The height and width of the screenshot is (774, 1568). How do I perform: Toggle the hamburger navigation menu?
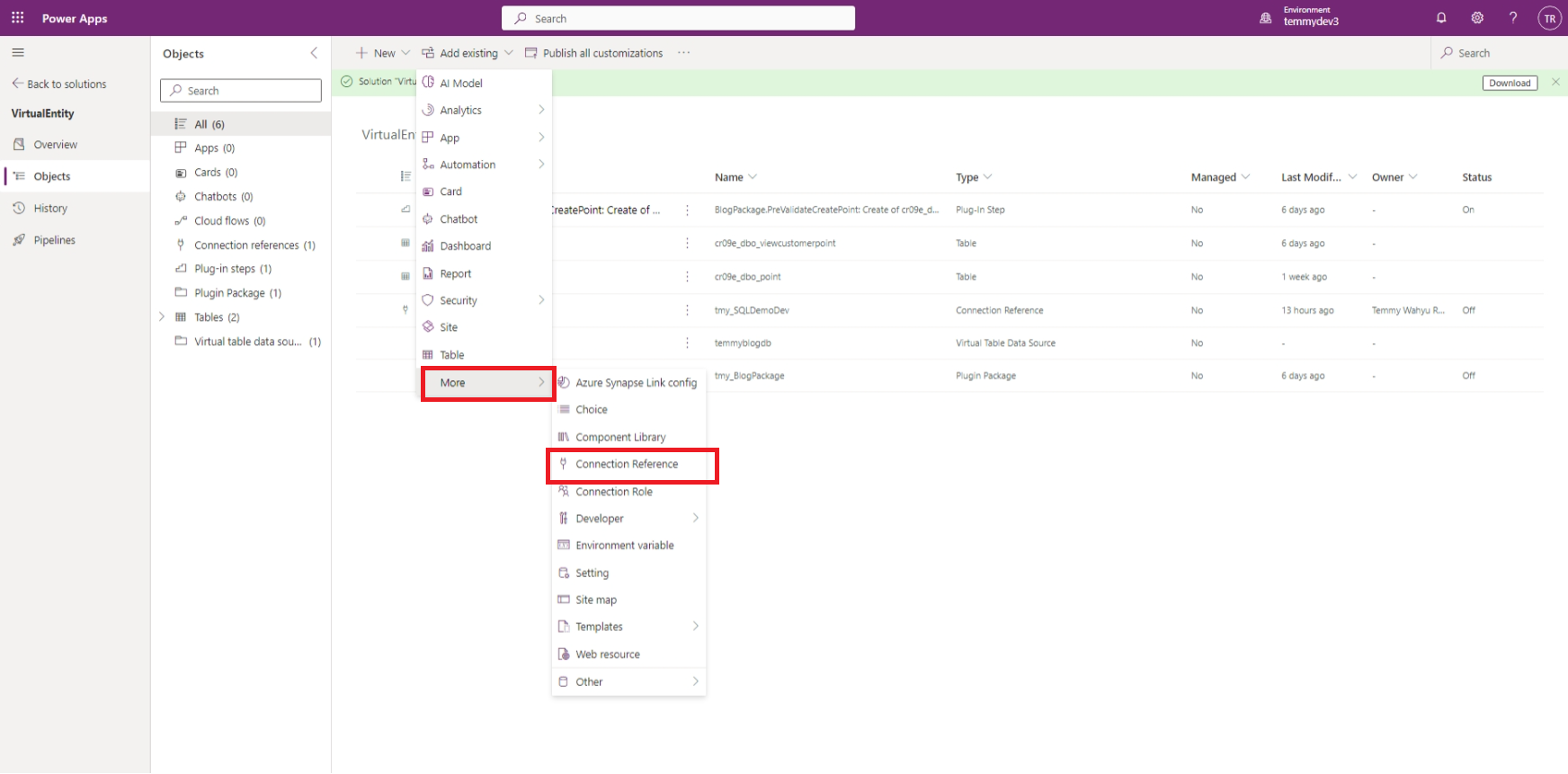(18, 52)
